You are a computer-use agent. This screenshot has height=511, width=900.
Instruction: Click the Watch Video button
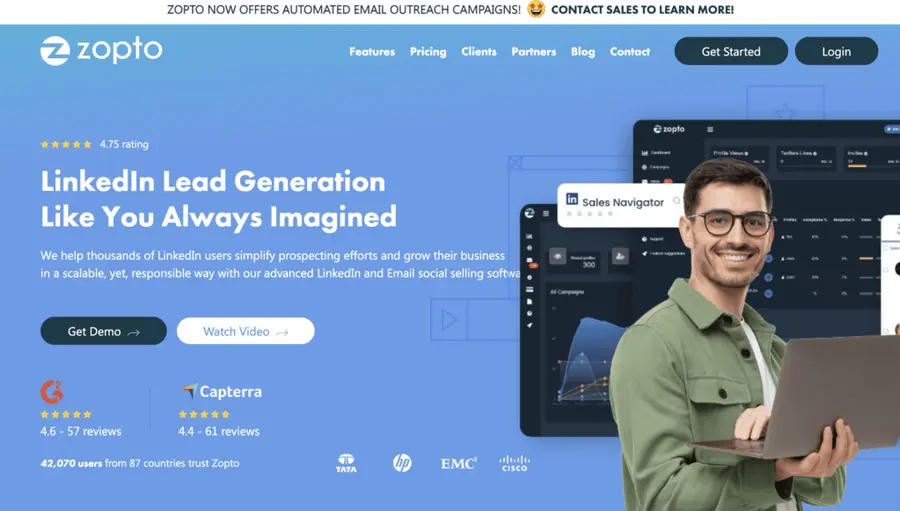(x=246, y=331)
